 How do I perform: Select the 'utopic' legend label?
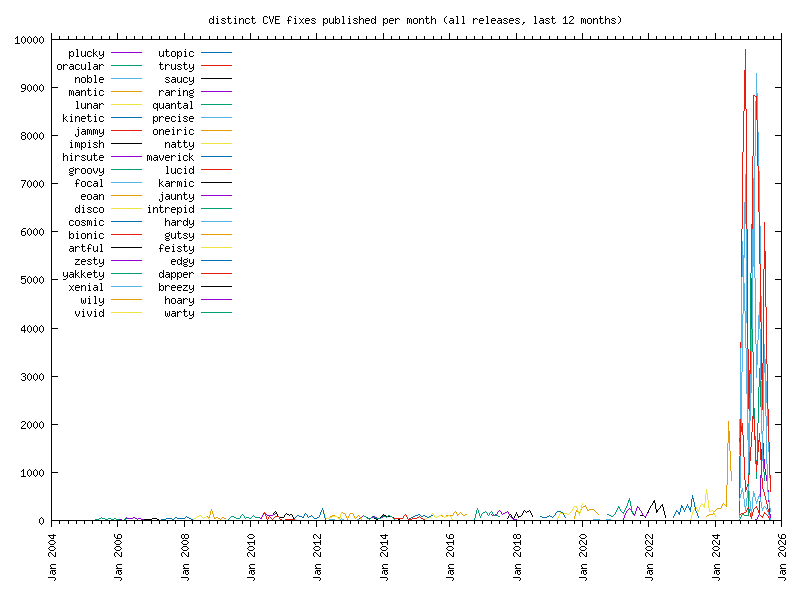176,53
